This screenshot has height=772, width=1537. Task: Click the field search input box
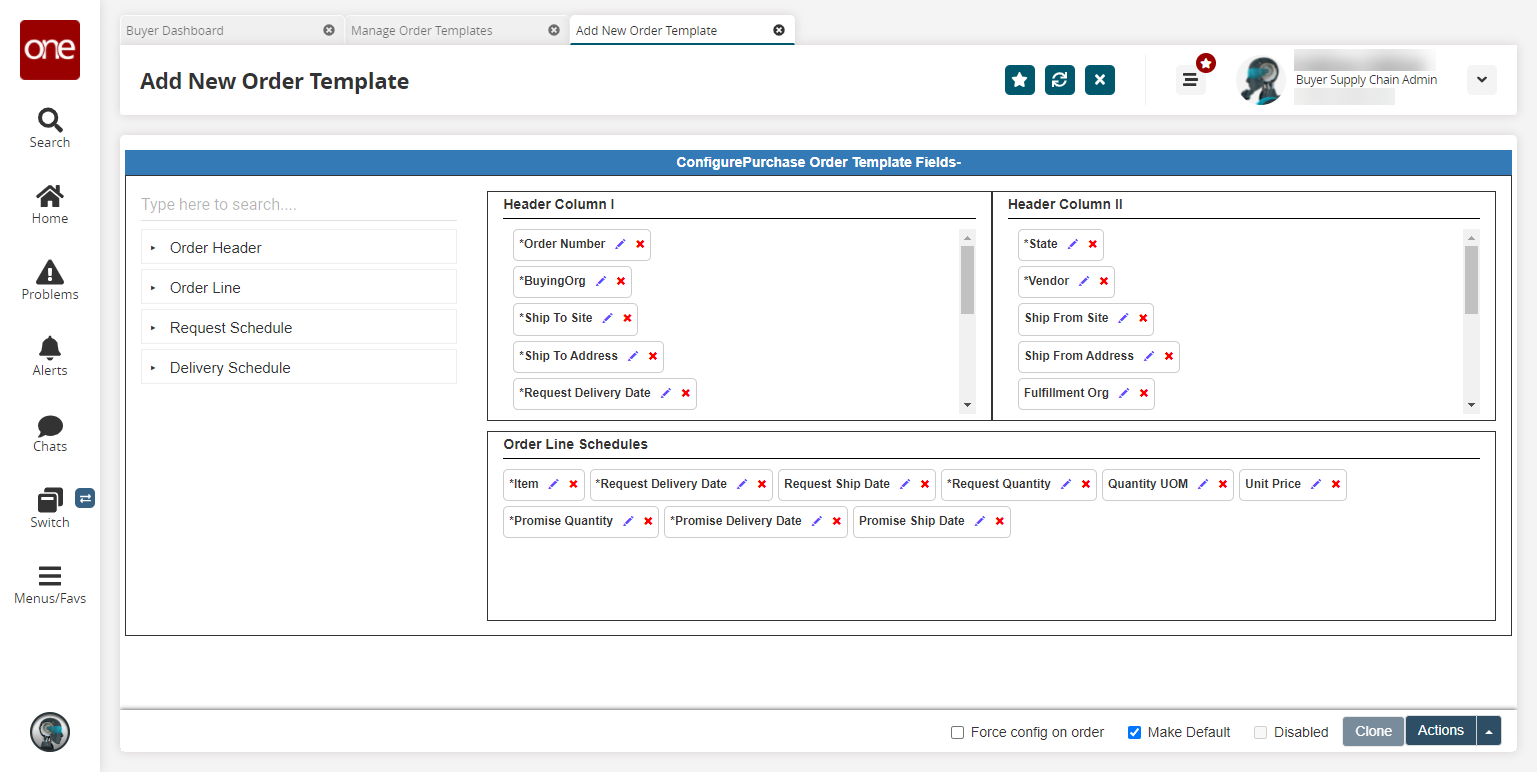[298, 205]
